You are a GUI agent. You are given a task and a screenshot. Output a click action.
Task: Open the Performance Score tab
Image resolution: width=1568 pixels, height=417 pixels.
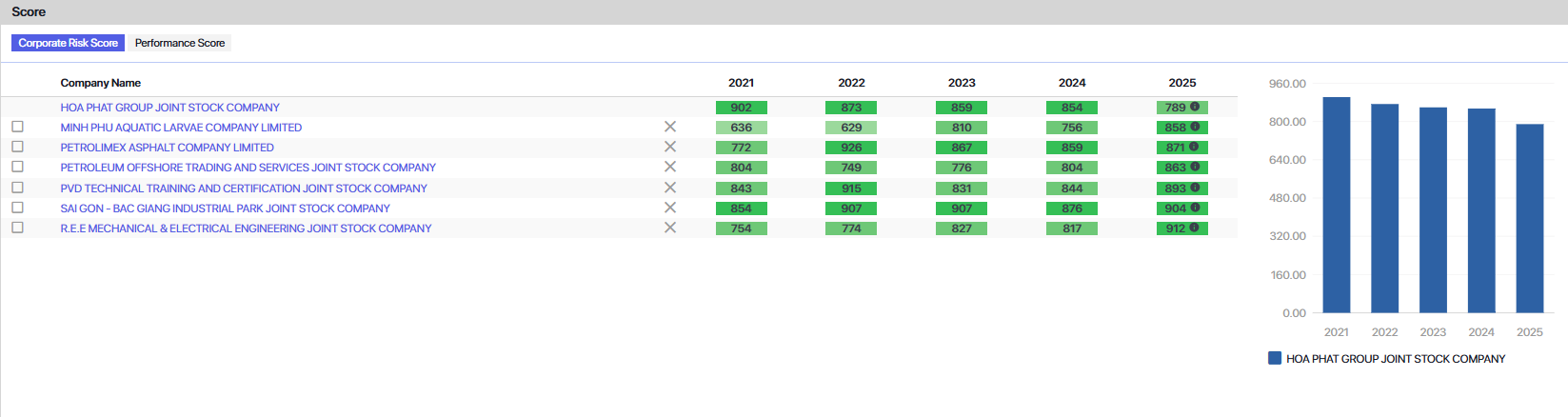tap(180, 43)
